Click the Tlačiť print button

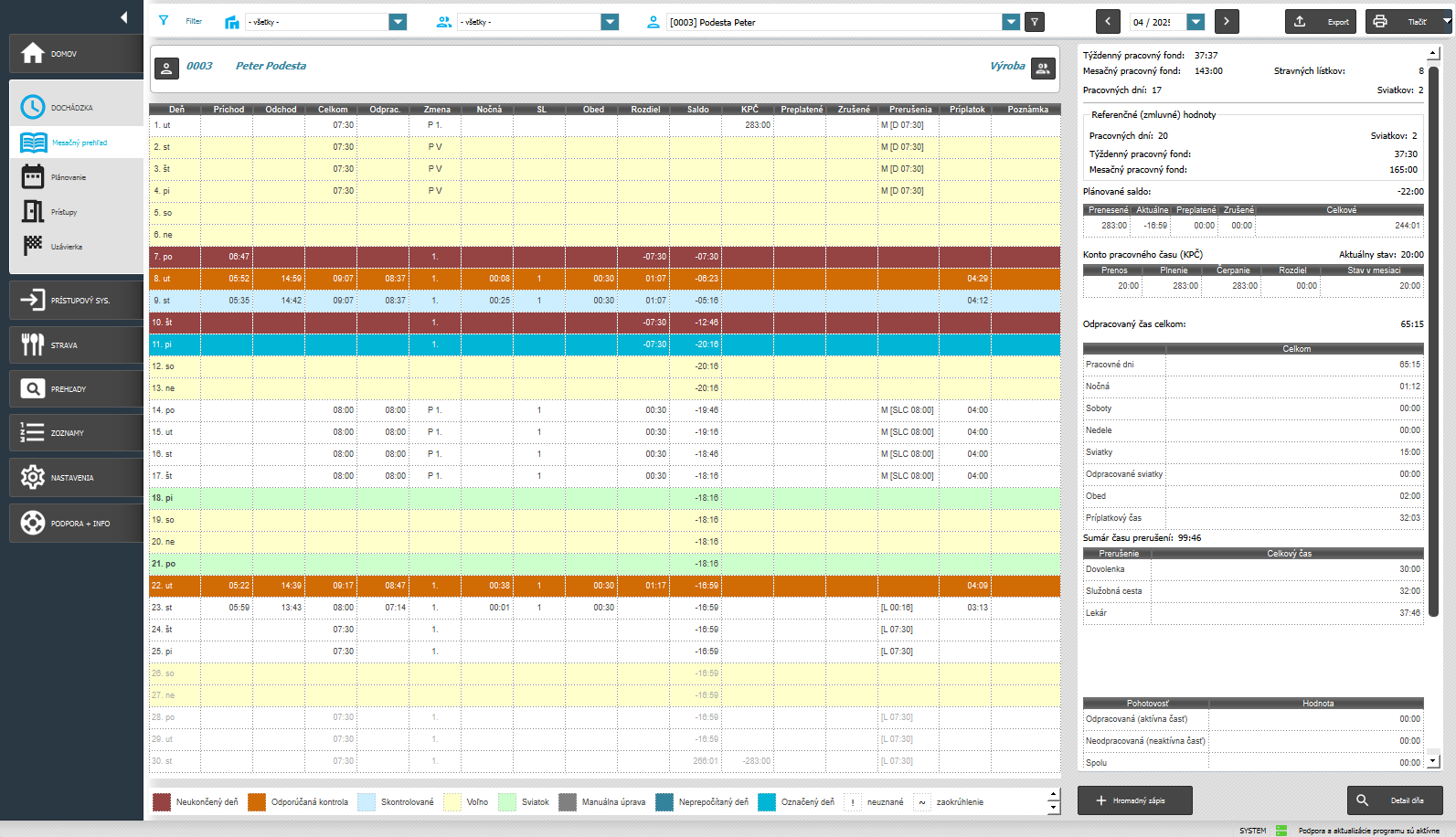click(x=1402, y=21)
